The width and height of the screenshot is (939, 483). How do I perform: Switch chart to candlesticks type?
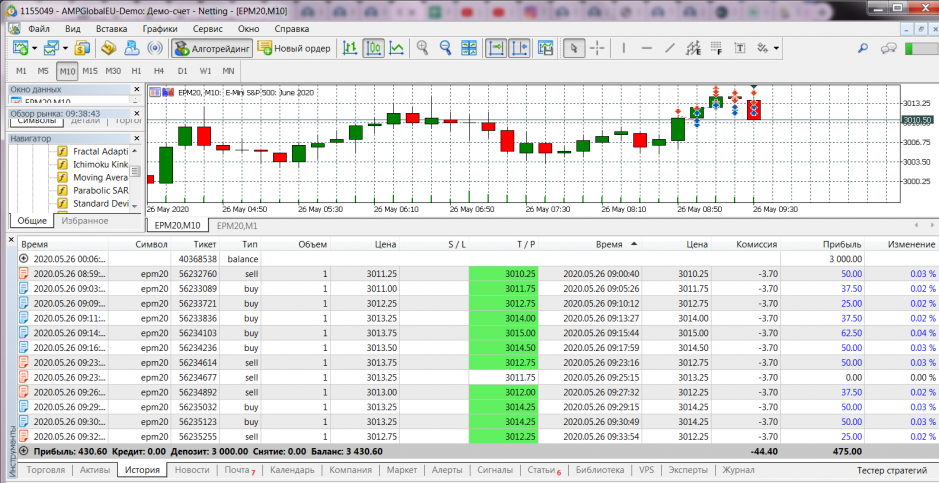click(x=374, y=48)
